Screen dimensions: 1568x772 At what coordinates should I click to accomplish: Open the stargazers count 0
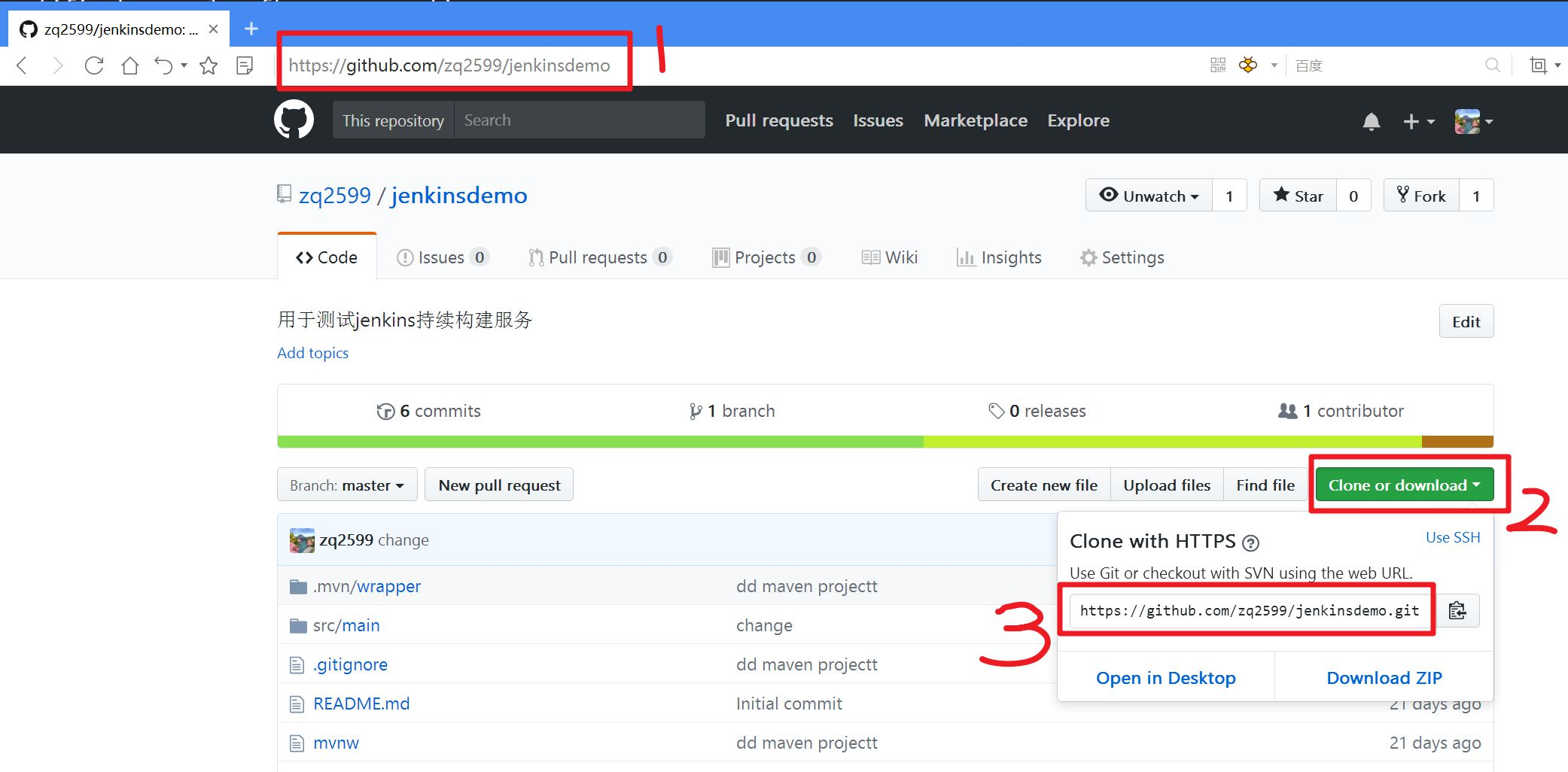[1353, 196]
